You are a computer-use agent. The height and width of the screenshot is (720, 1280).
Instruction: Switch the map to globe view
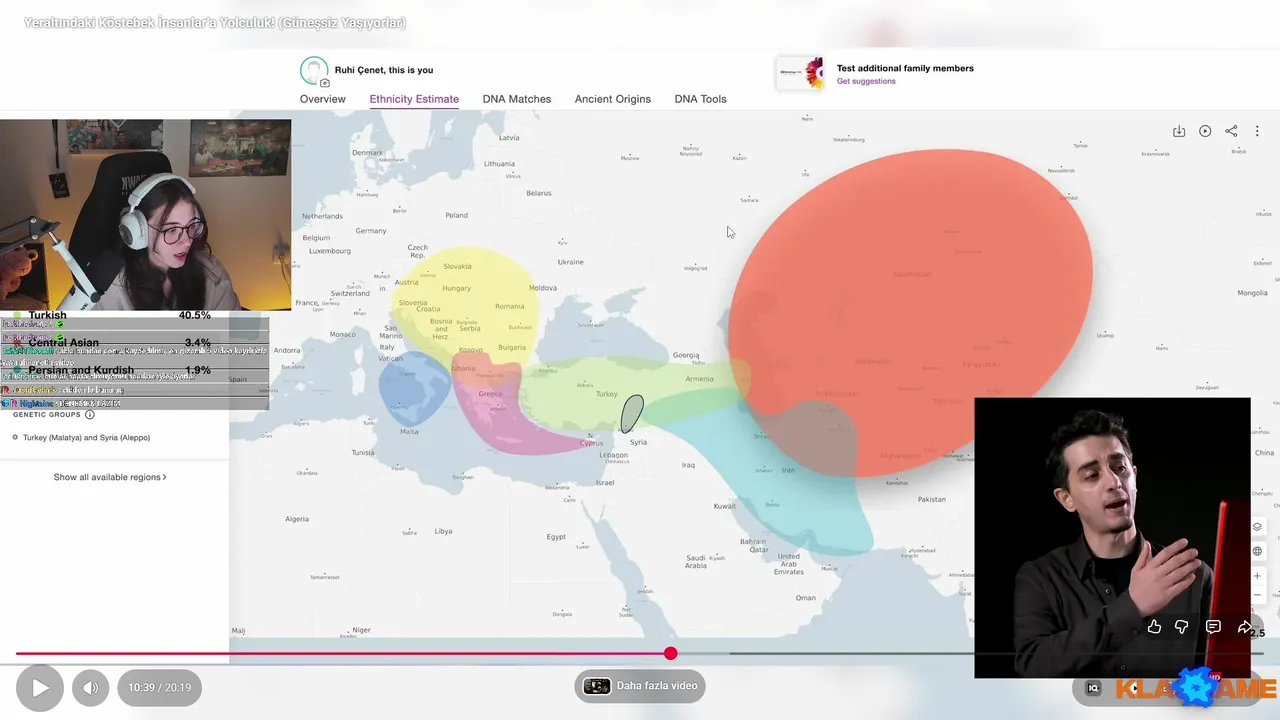tap(1258, 551)
